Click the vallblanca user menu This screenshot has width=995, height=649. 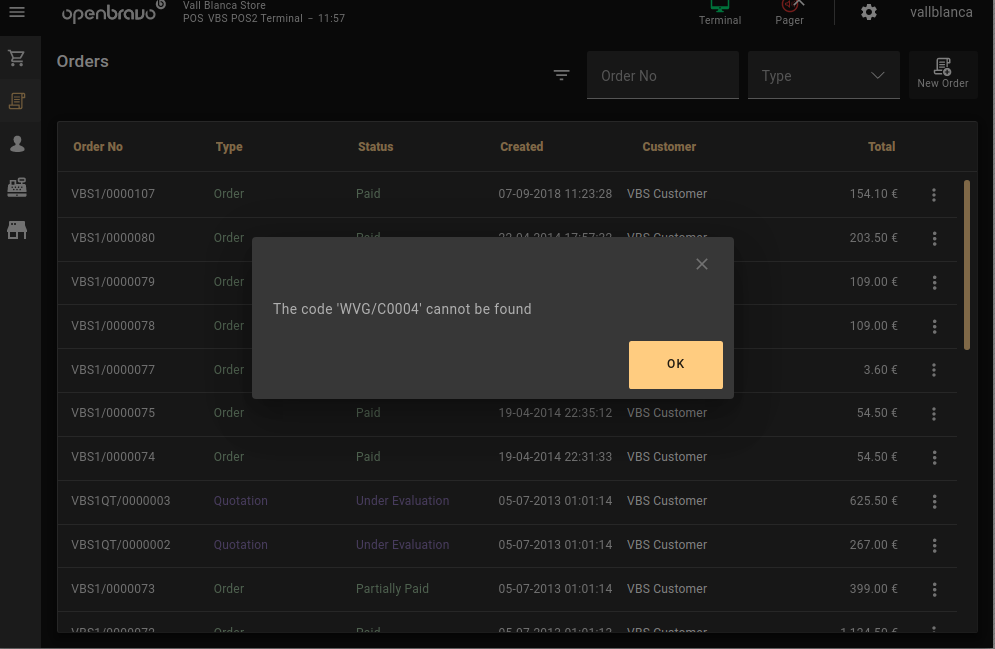[940, 13]
